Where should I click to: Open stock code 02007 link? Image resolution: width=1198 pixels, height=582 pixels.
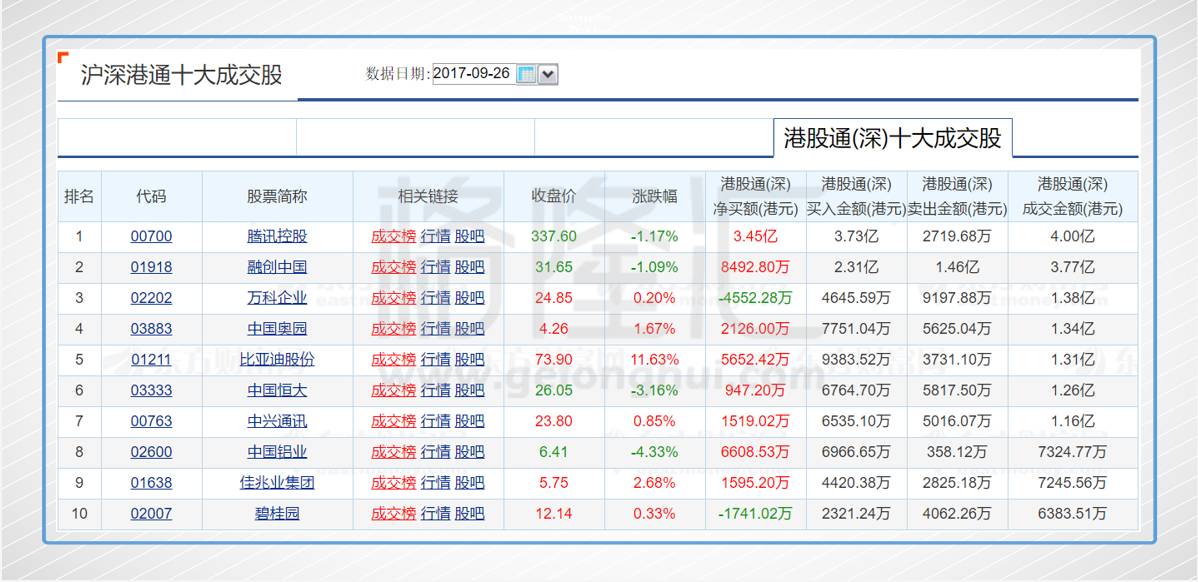point(151,514)
